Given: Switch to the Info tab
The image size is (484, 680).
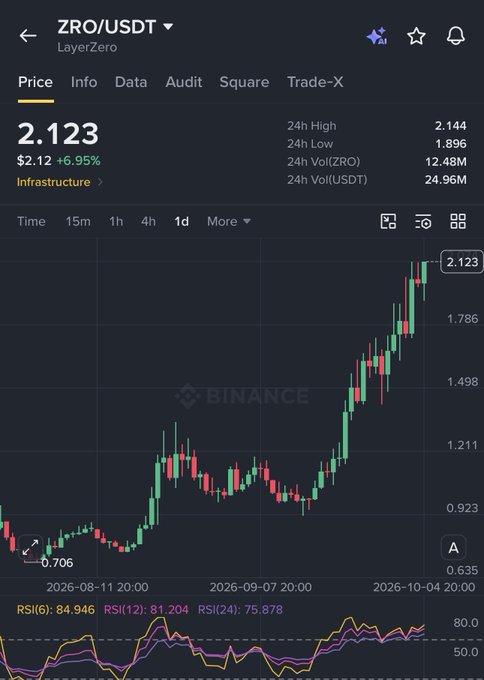Looking at the screenshot, I should (84, 82).
